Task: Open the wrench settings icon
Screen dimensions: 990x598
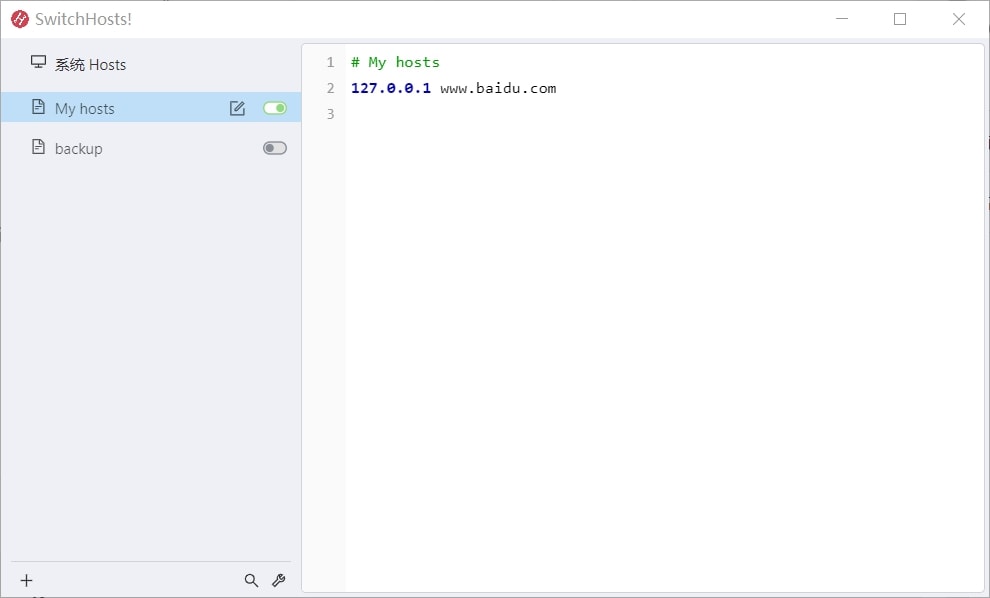Action: tap(278, 580)
